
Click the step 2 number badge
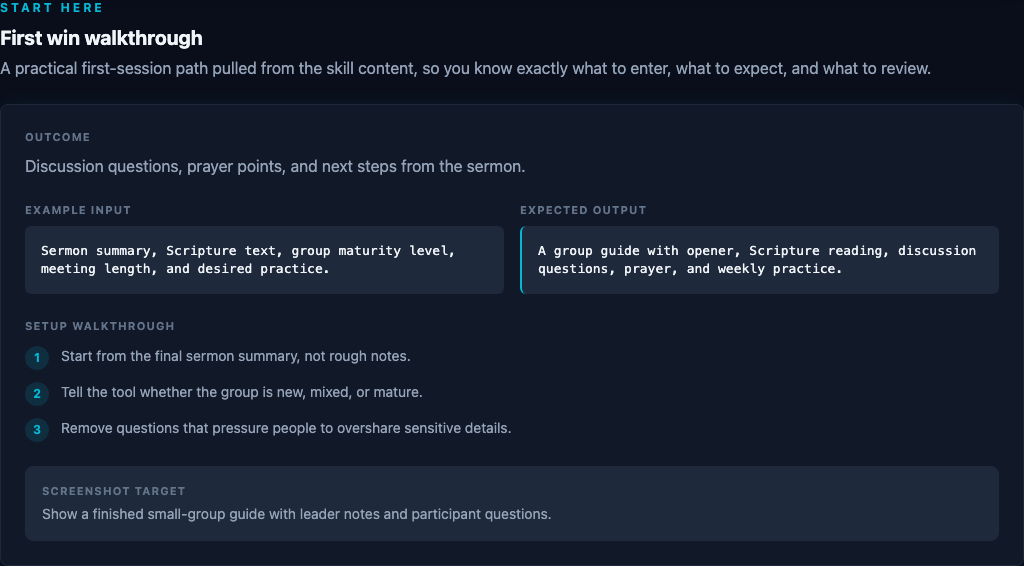coord(37,394)
